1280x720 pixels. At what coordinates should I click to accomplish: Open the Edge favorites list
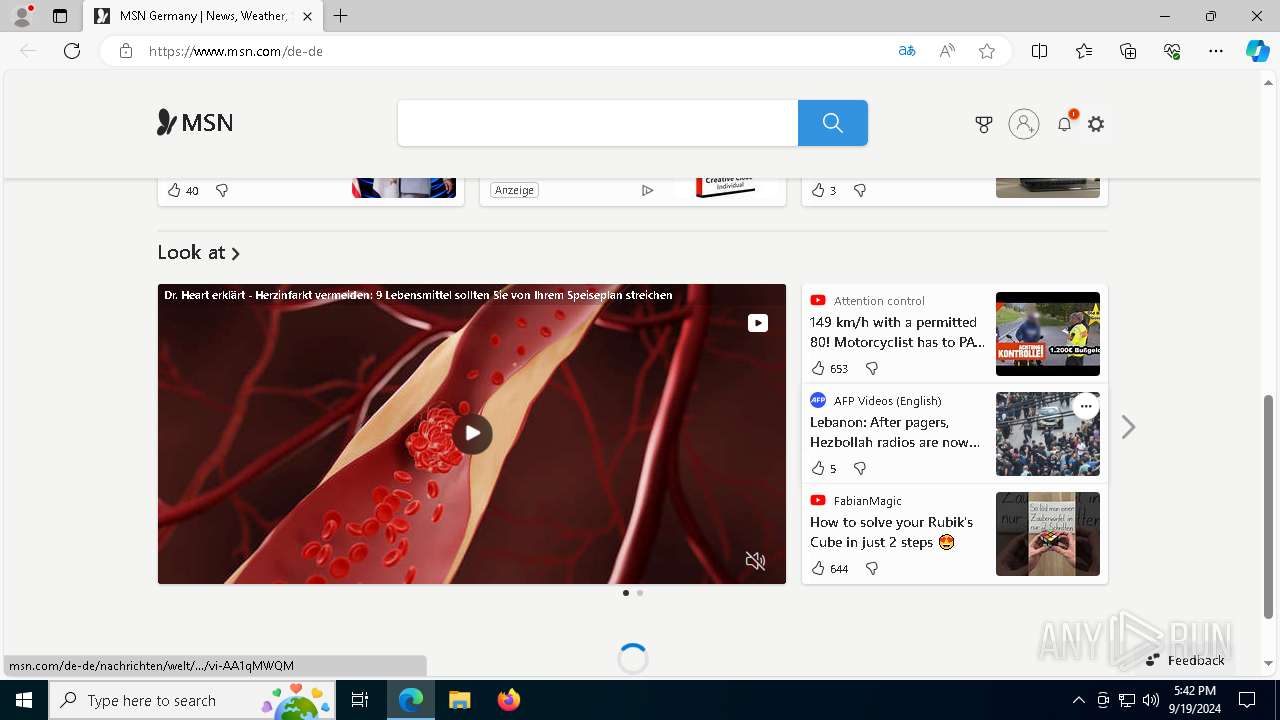tap(1084, 51)
